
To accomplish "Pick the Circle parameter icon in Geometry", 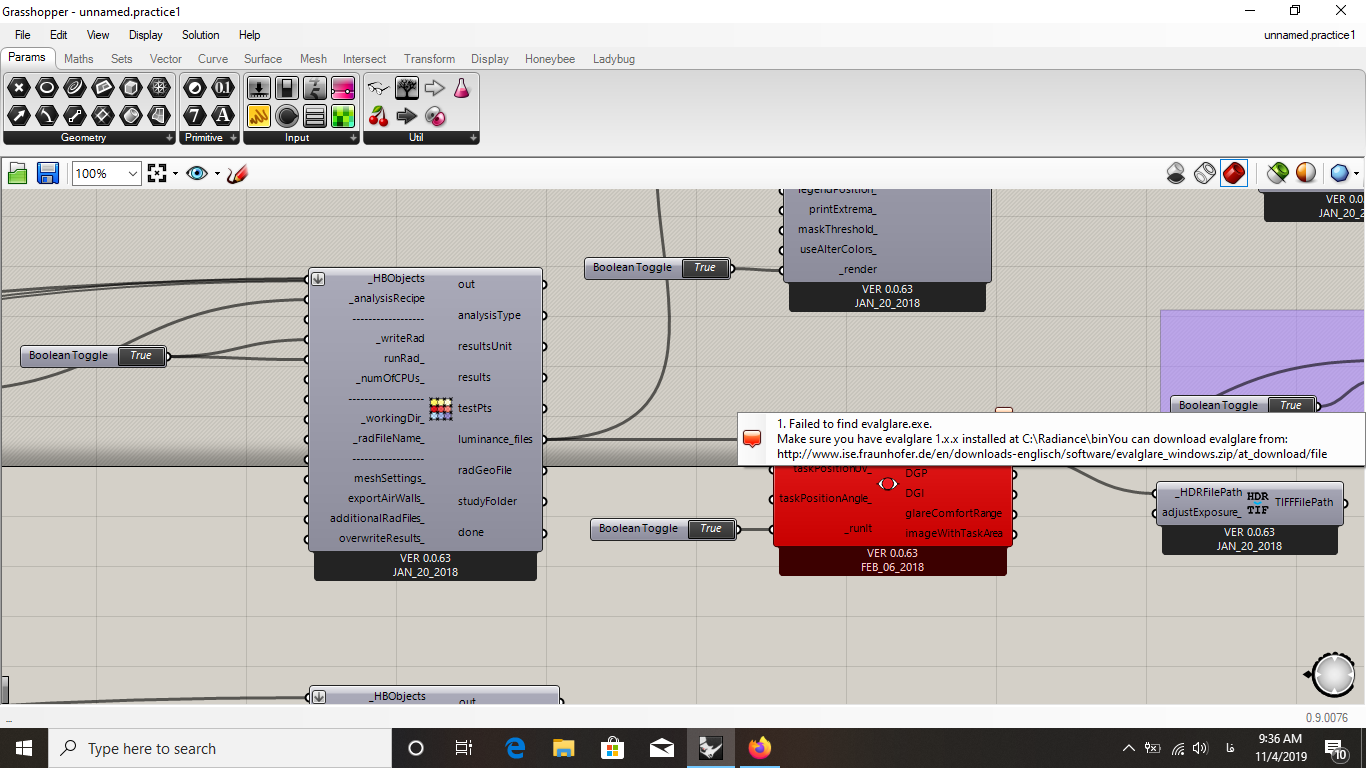I will (46, 88).
